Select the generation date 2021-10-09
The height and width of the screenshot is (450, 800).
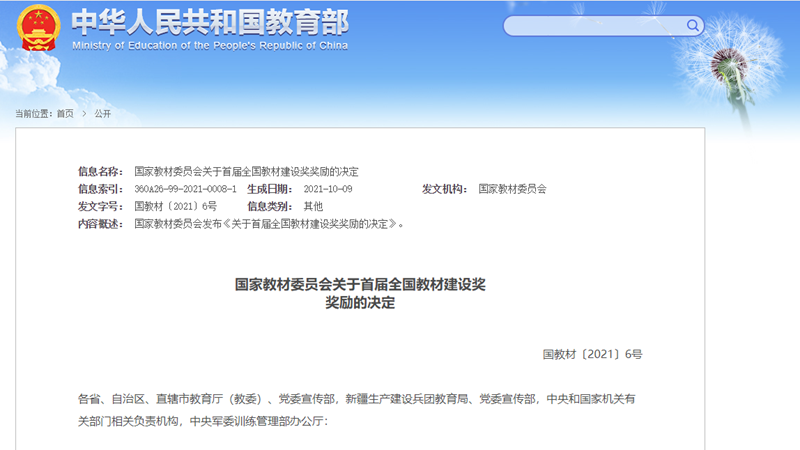(x=328, y=189)
